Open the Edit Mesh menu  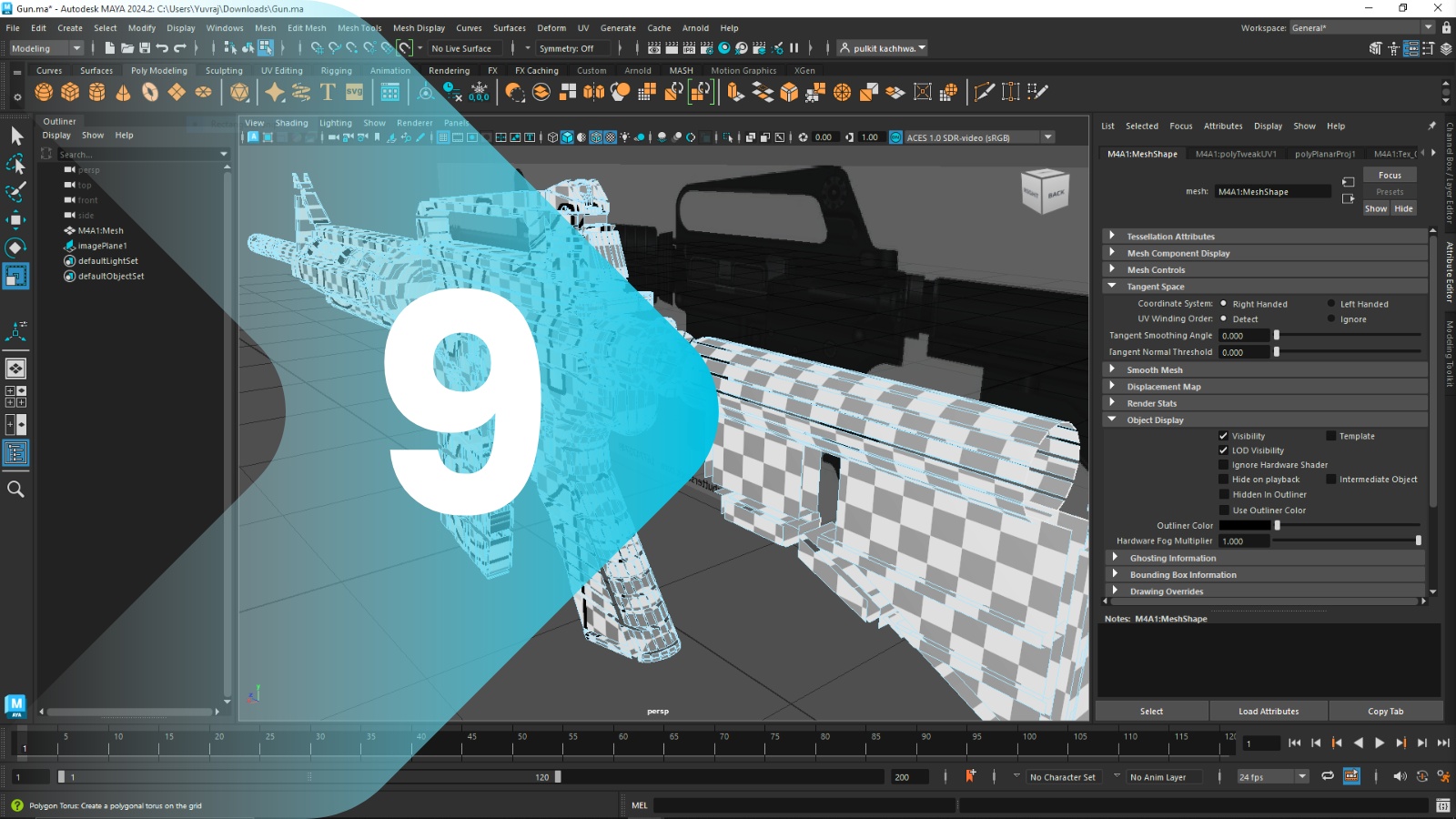[307, 28]
